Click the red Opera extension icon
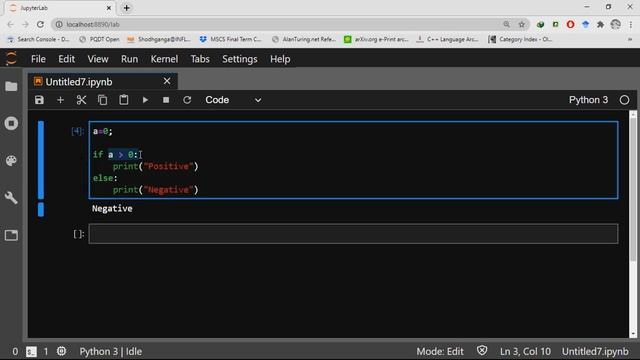This screenshot has width=640, height=360. coord(570,24)
